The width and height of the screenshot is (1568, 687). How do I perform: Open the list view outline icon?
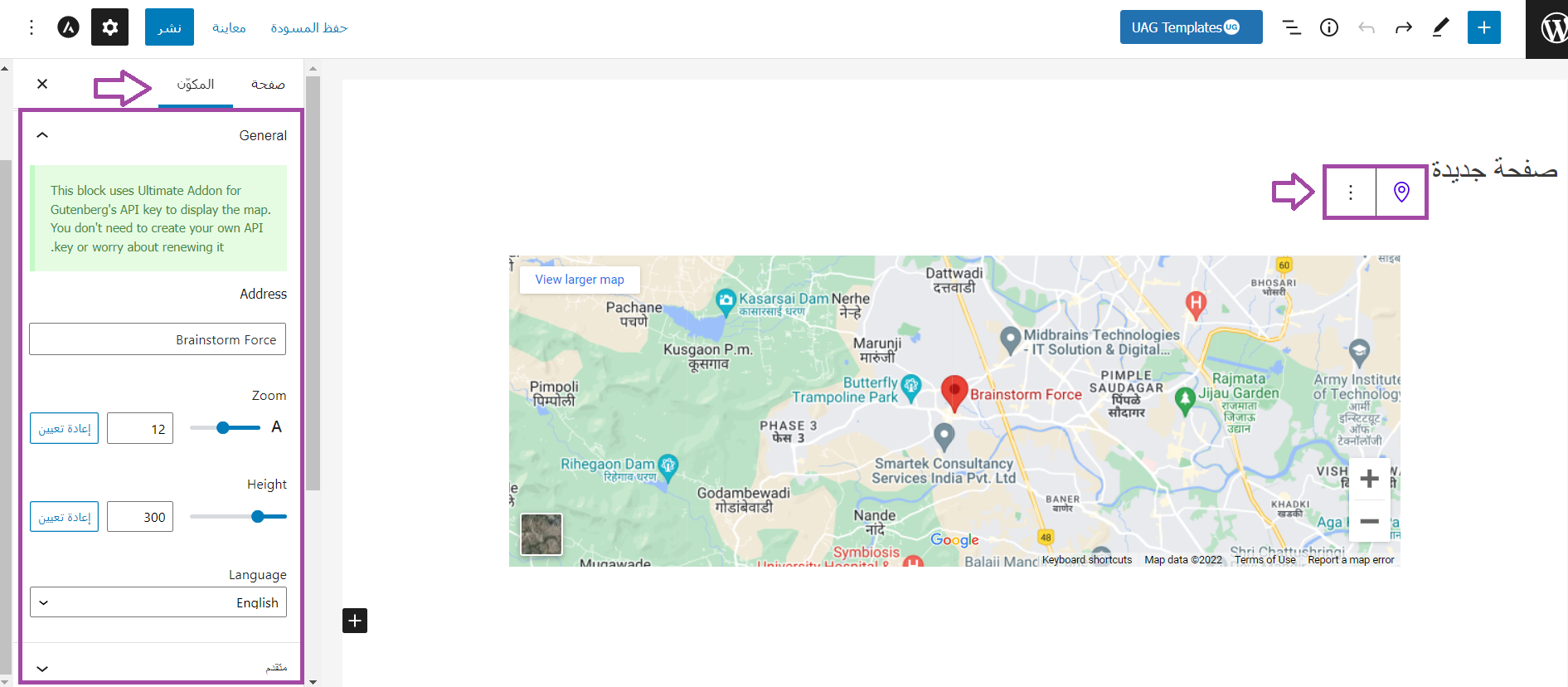[1291, 27]
